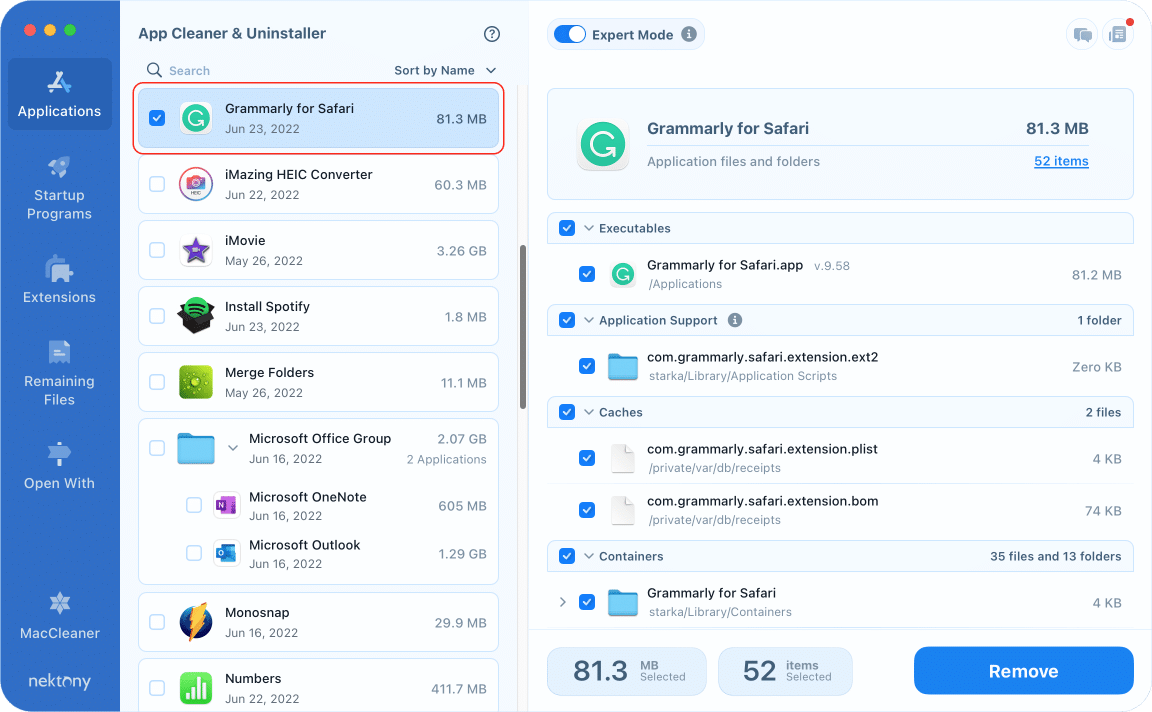
Task: Uncheck com.grammarly.safari.extension.ext2 checkbox
Action: tap(587, 366)
